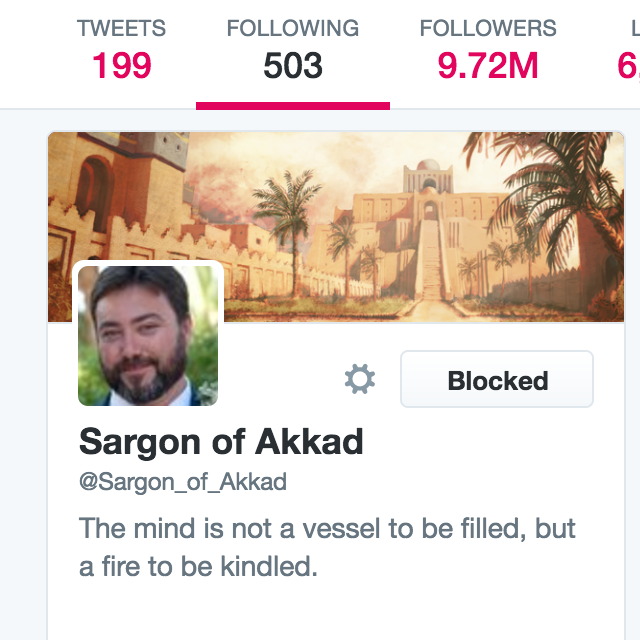
Task: Open Sargon of Akkad's profile avatar photo
Action: coord(148,335)
